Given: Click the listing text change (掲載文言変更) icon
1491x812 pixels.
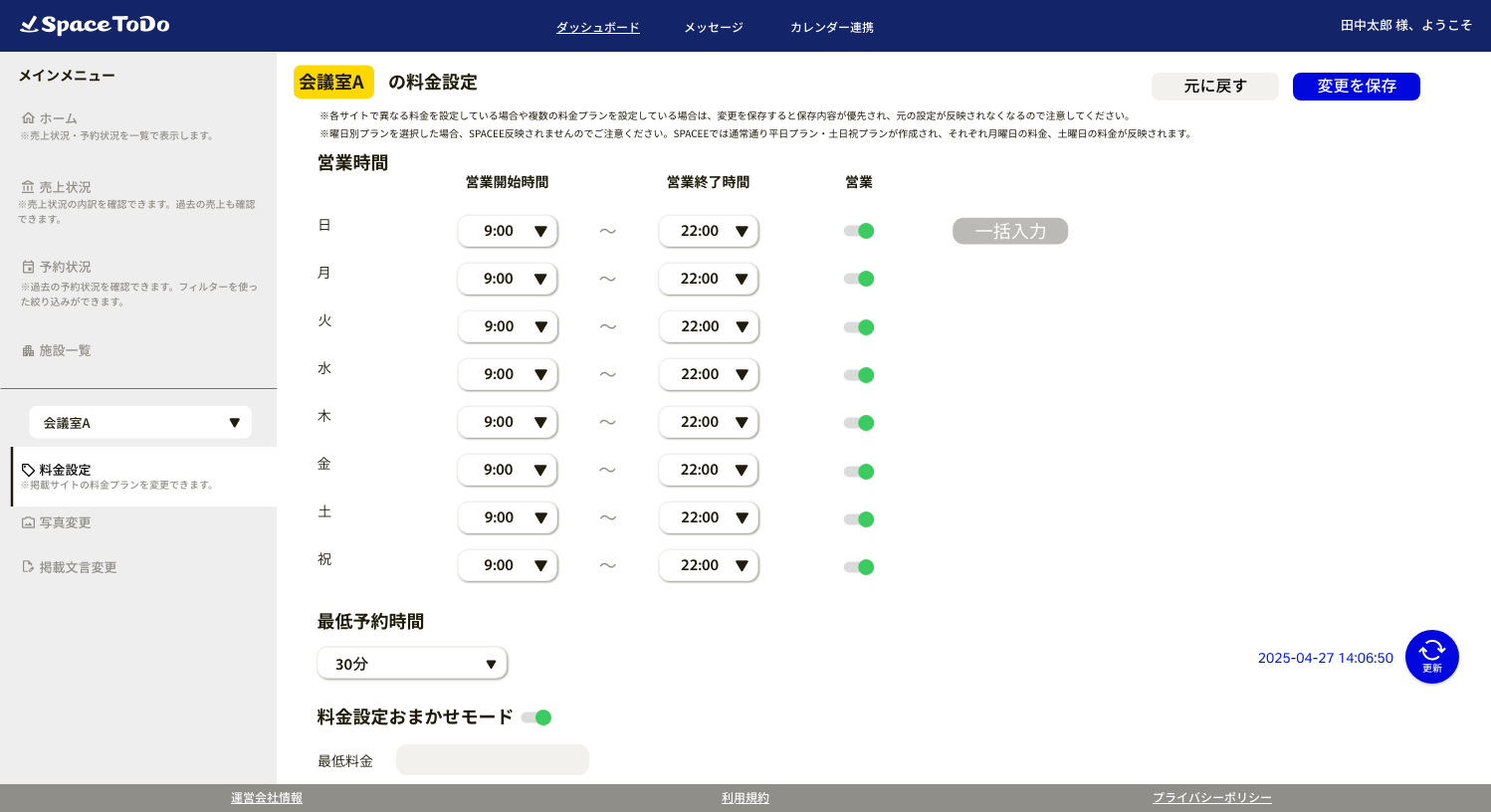Looking at the screenshot, I should point(28,567).
